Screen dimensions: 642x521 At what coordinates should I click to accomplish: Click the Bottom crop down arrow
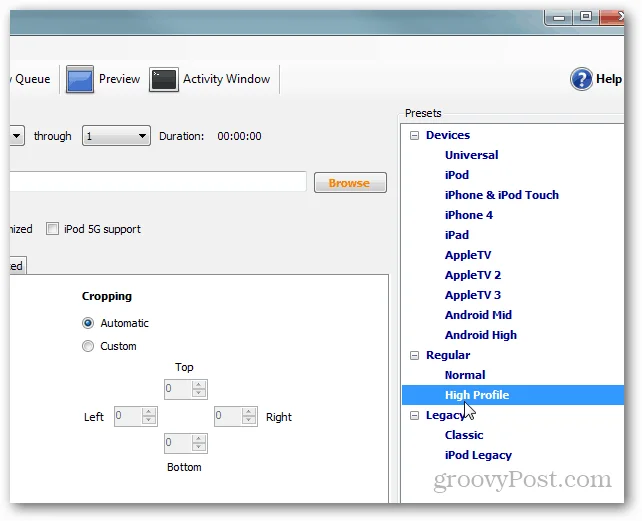coord(199,448)
